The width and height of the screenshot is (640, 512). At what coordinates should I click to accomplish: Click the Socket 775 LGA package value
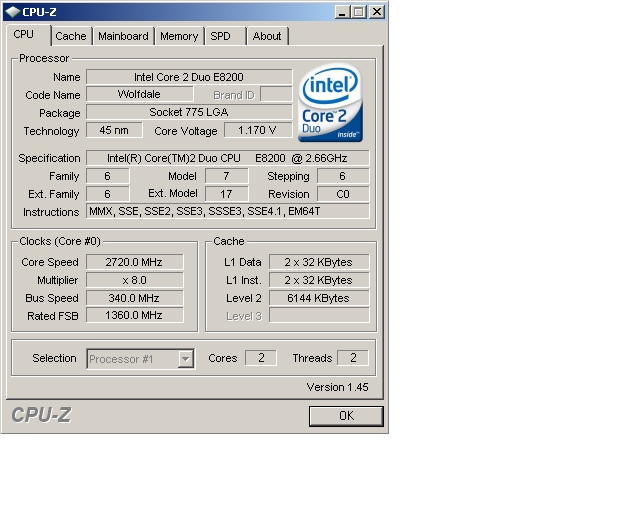coord(189,112)
